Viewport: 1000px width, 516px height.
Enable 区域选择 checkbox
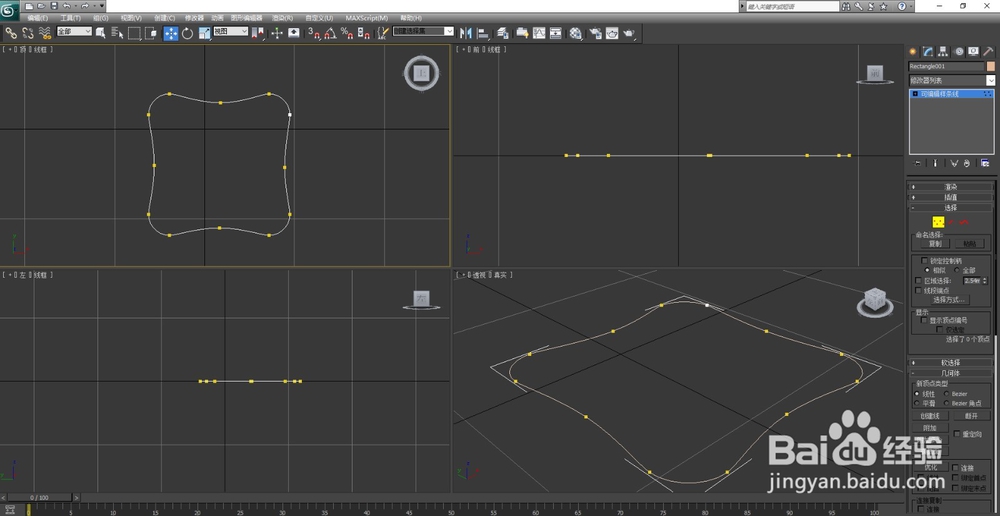pos(918,281)
